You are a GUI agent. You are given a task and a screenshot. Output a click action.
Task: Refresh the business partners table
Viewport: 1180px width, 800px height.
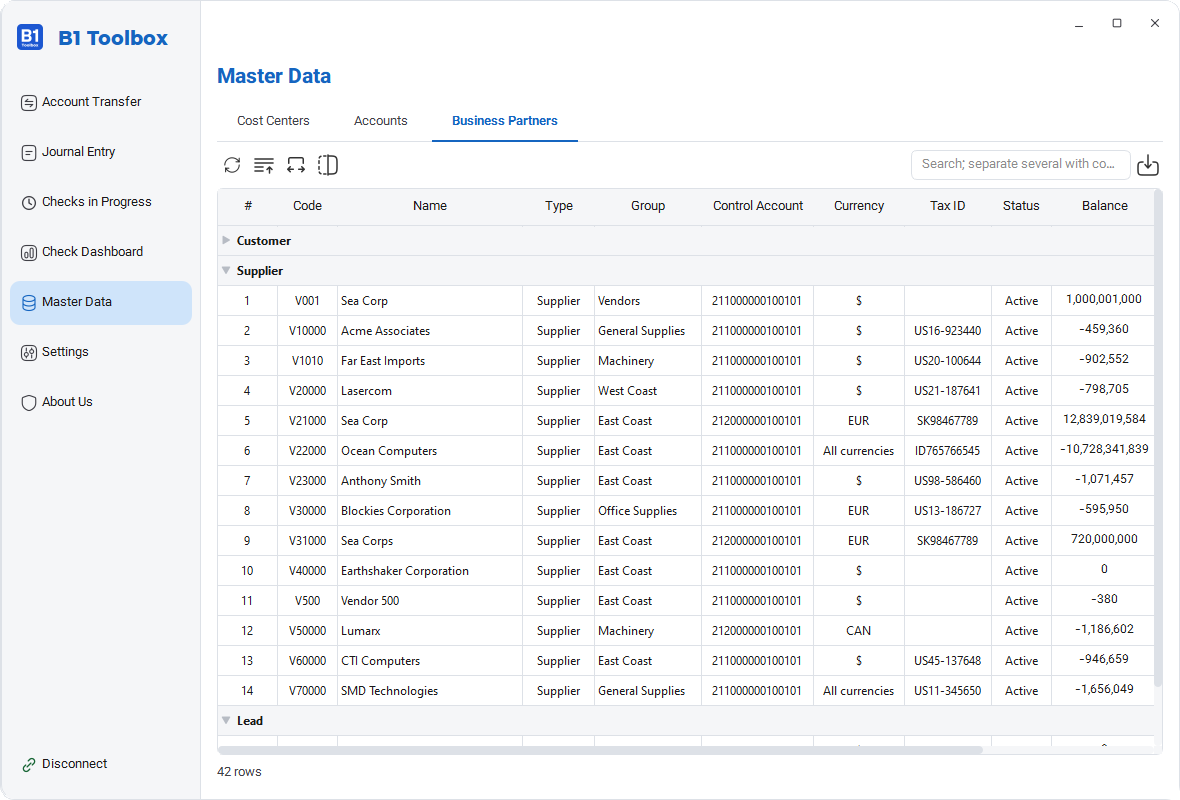tap(232, 165)
